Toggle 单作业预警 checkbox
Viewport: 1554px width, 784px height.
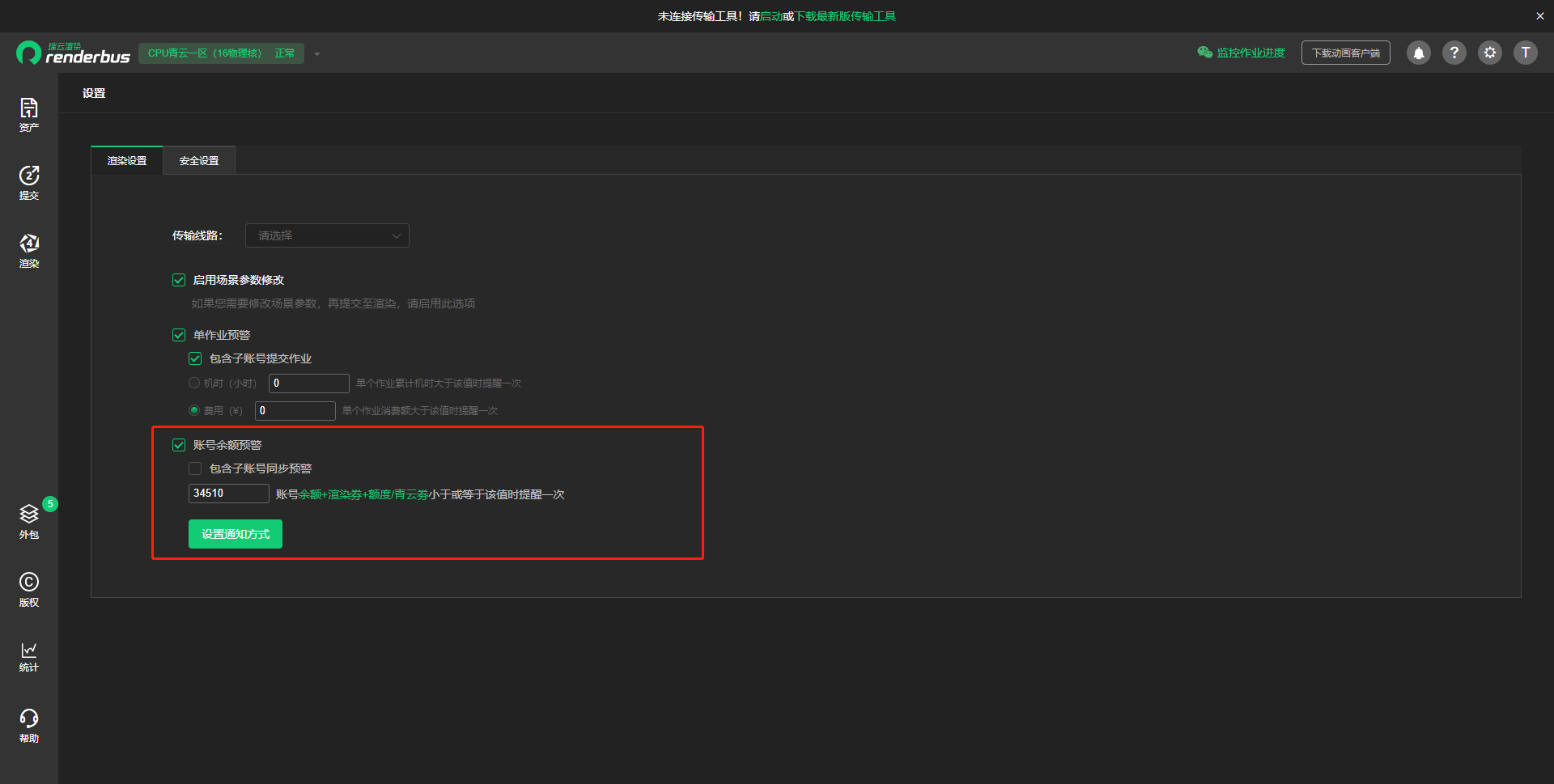[179, 335]
